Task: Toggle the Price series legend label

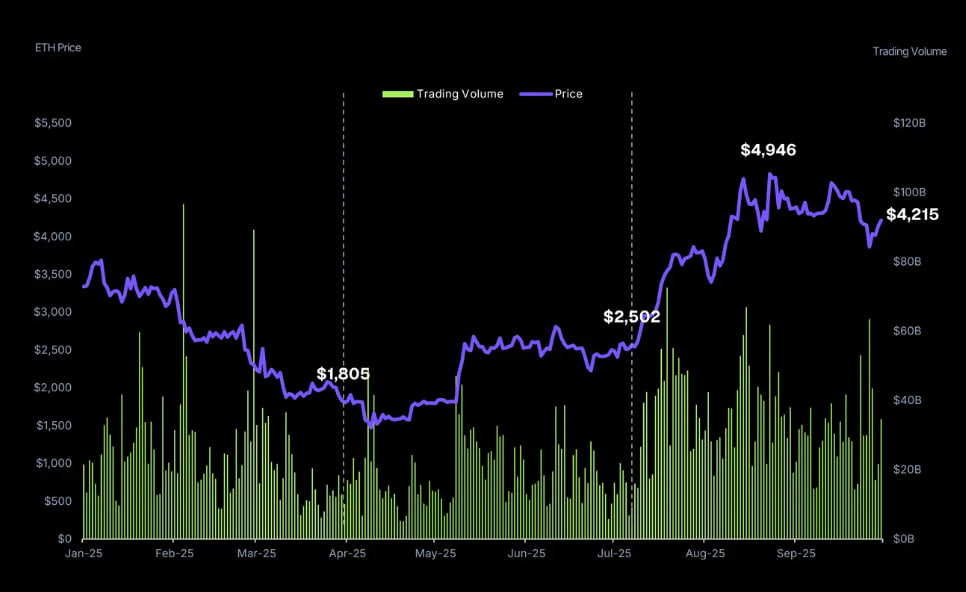Action: [568, 94]
